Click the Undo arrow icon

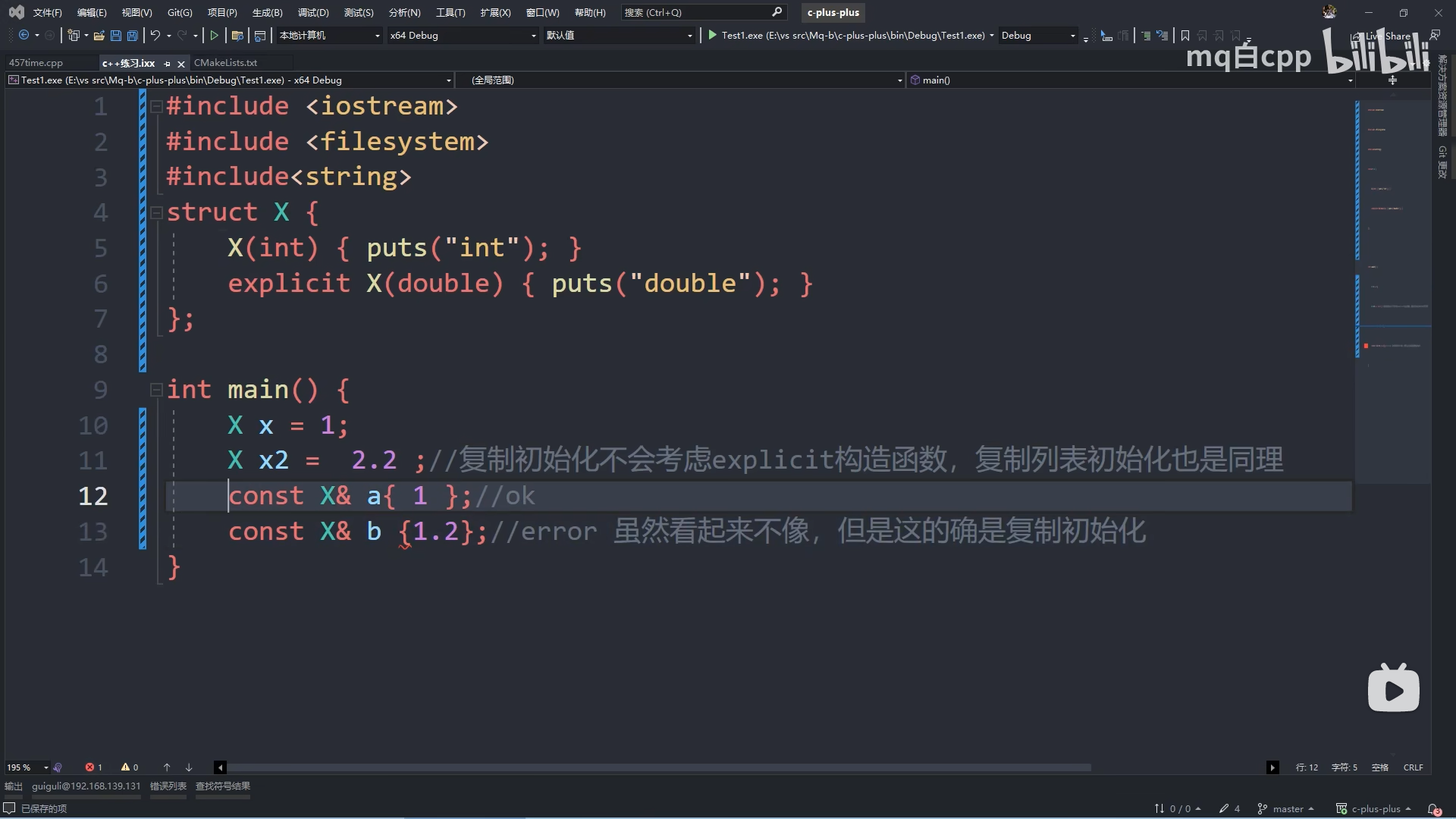pos(155,36)
